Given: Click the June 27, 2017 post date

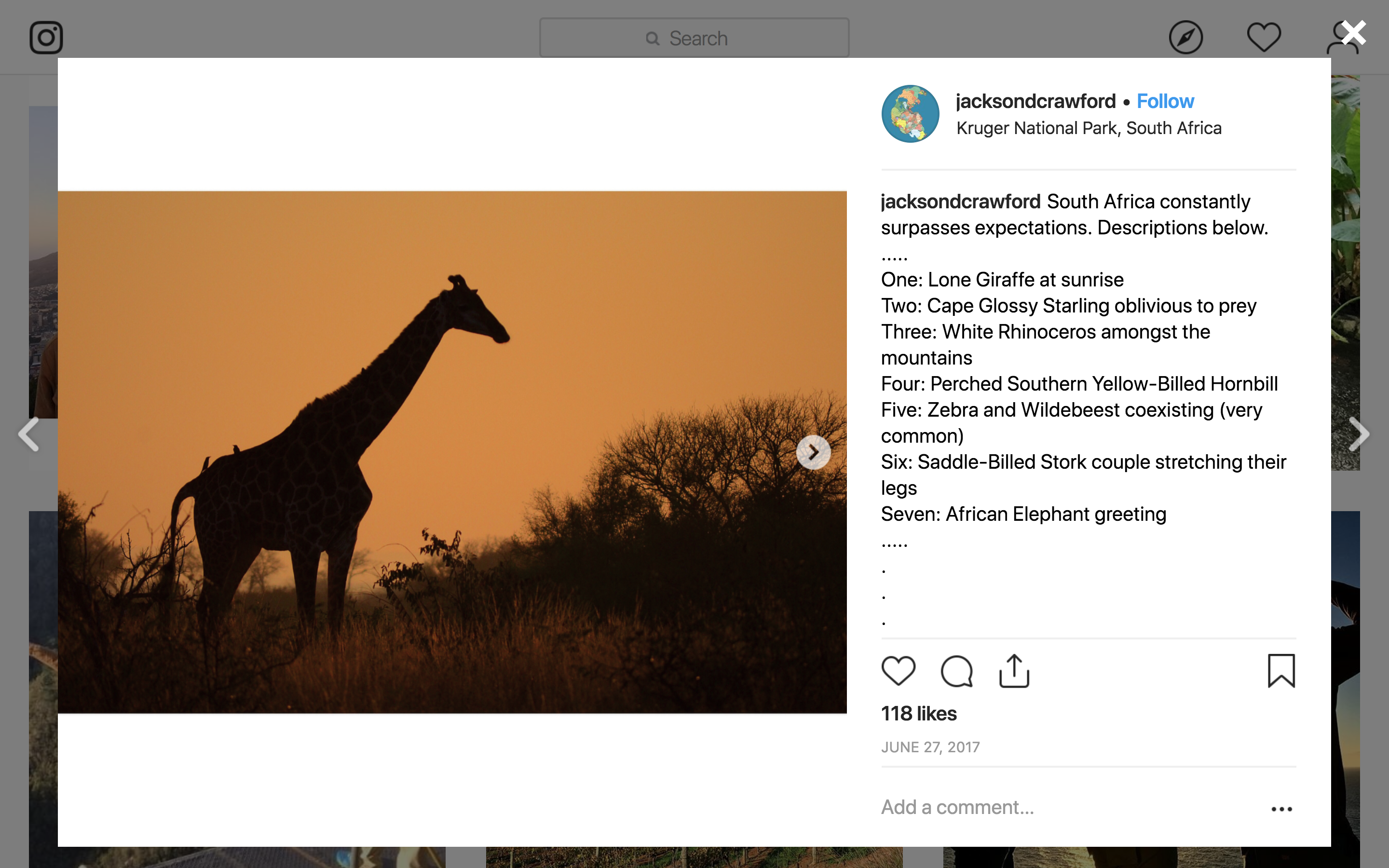Looking at the screenshot, I should point(930,747).
